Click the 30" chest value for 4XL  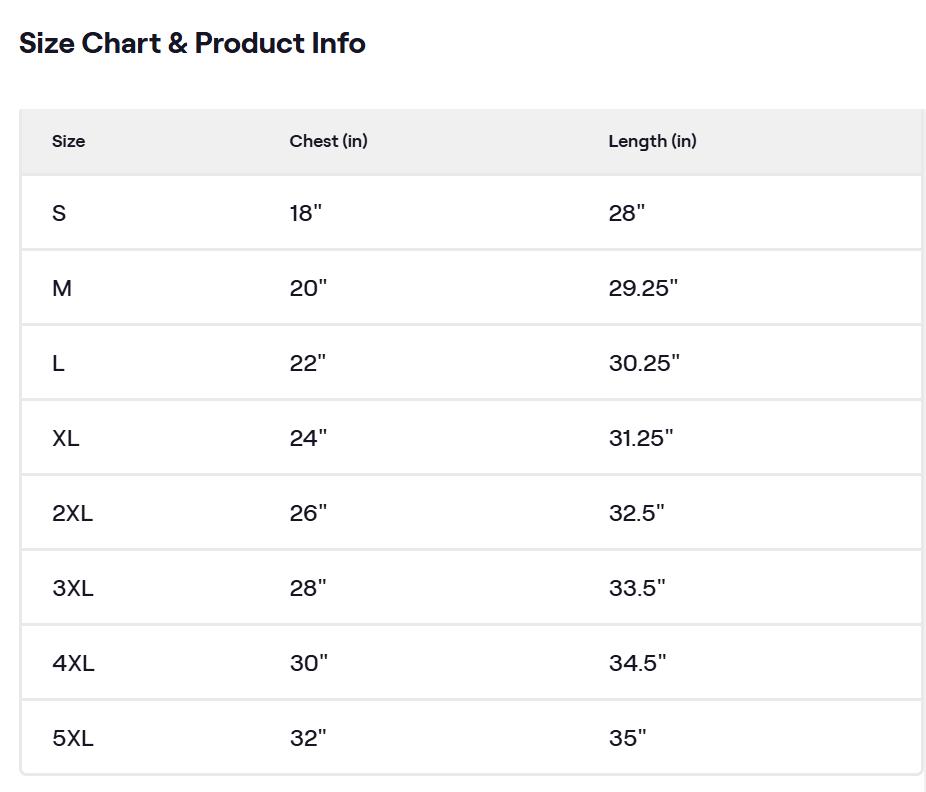308,663
